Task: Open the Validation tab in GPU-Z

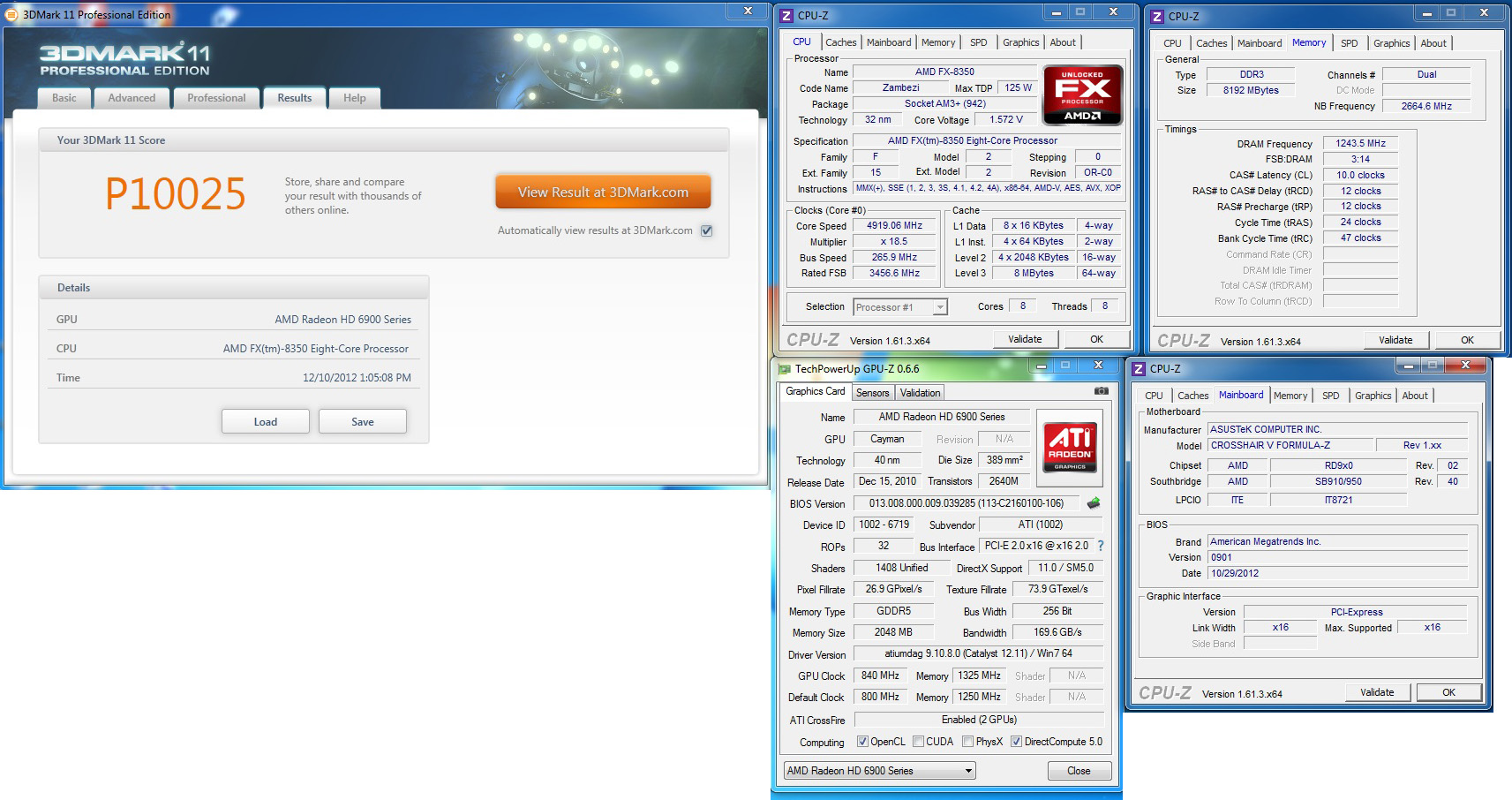Action: pos(921,393)
